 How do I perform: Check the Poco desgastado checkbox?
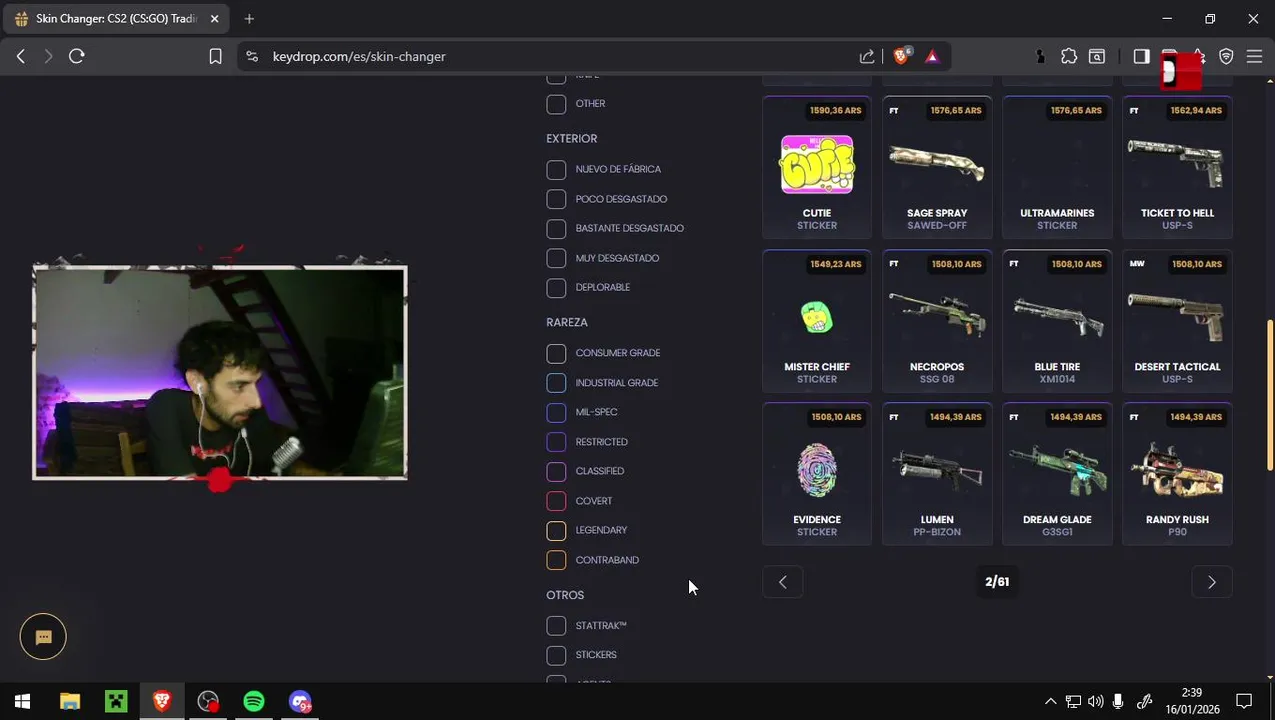556,199
